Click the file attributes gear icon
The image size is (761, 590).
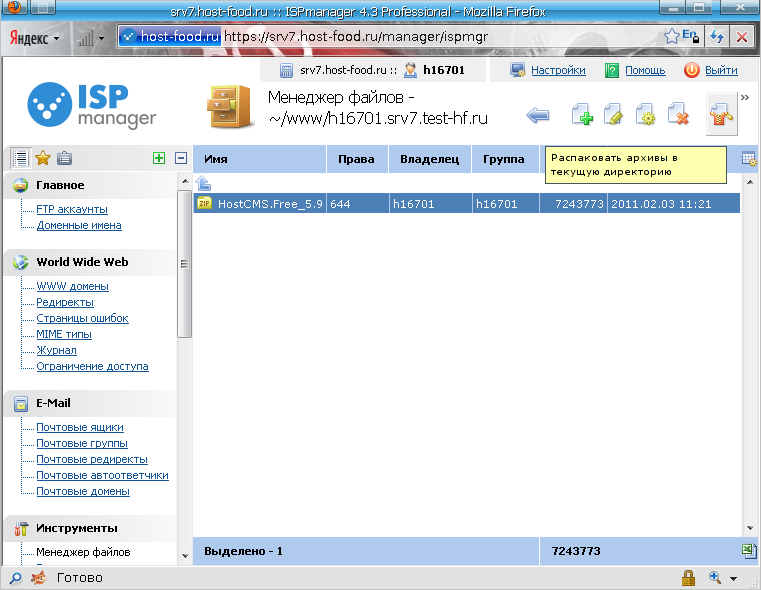tap(646, 115)
